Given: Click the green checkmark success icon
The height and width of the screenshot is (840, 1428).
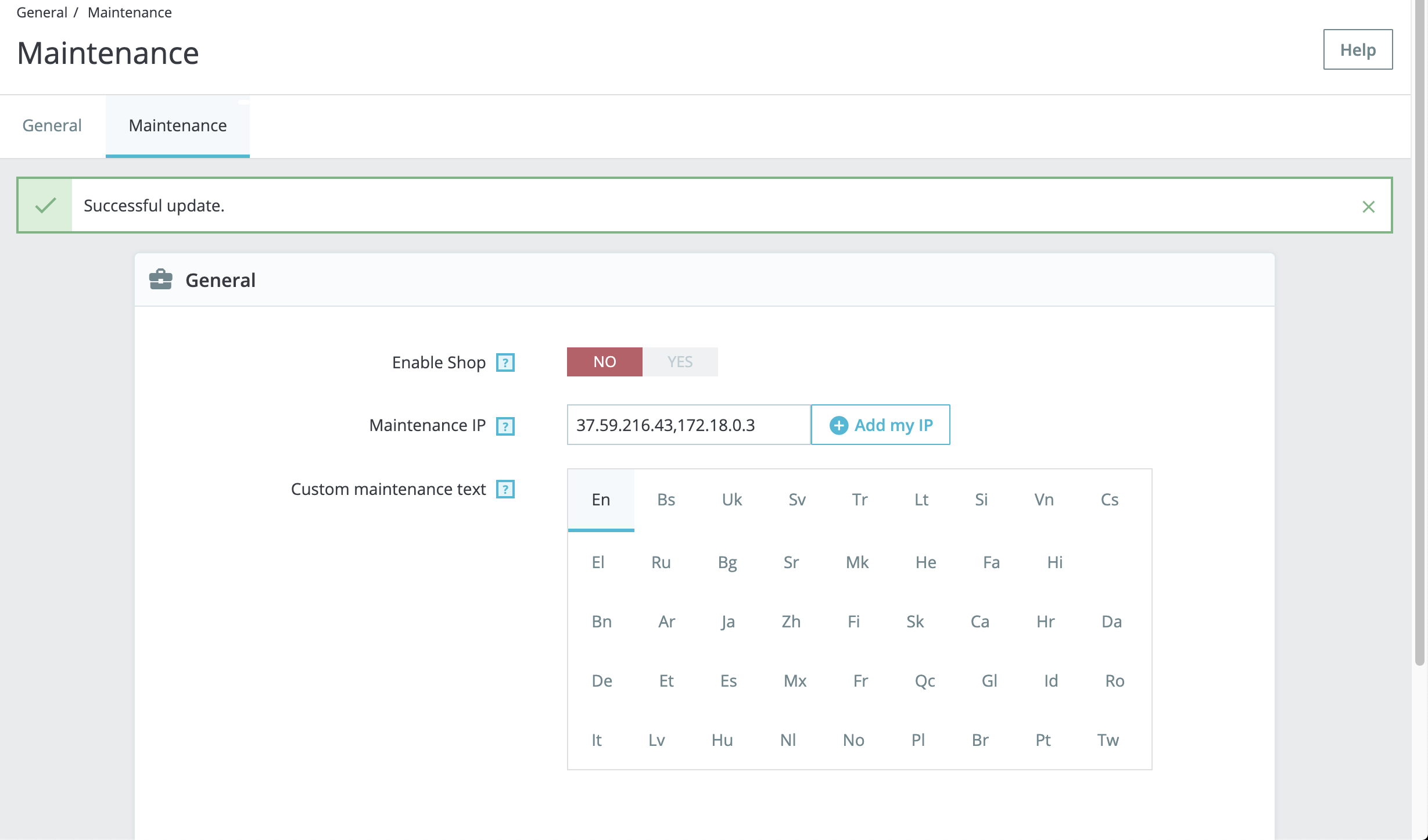Looking at the screenshot, I should coord(45,206).
